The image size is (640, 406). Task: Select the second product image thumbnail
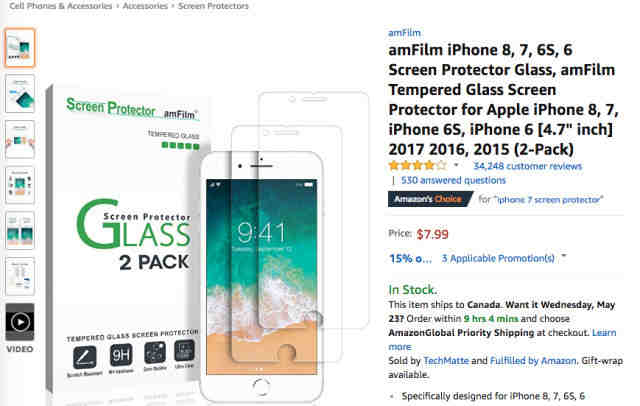(20, 94)
